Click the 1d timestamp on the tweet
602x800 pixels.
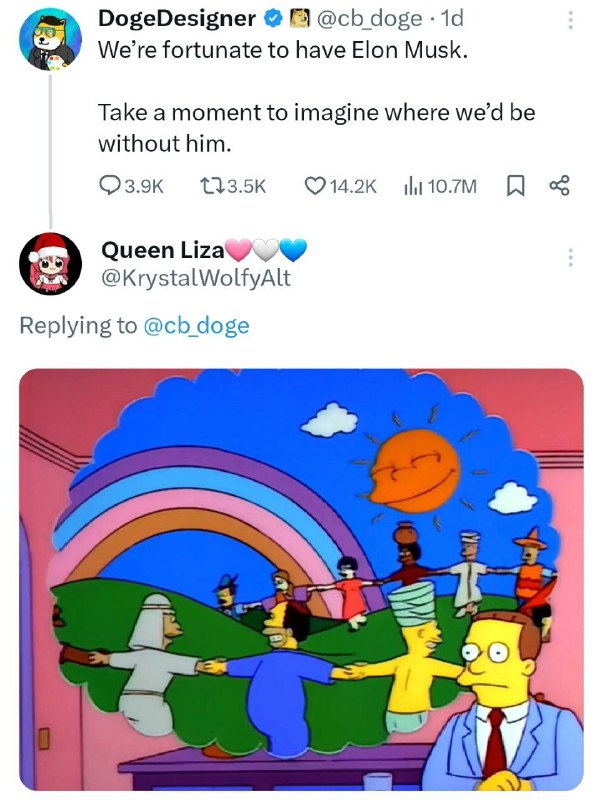click(x=452, y=19)
